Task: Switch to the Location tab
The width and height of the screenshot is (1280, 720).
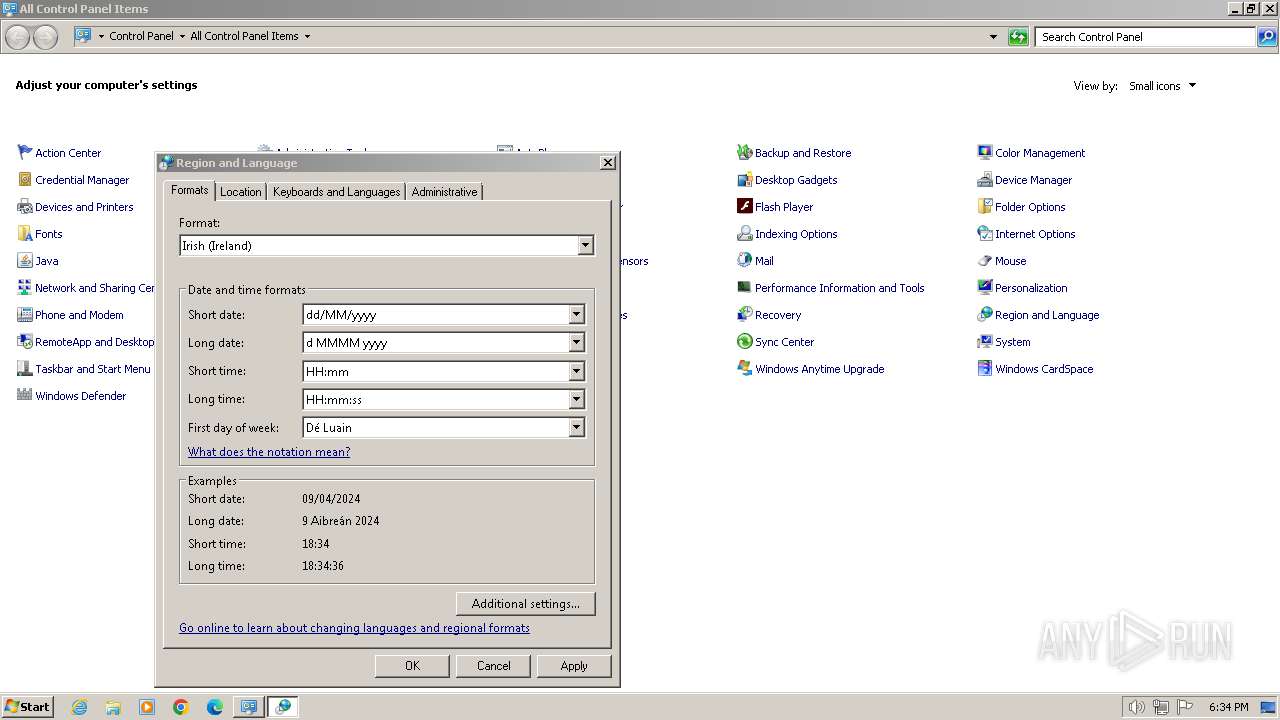Action: [240, 192]
